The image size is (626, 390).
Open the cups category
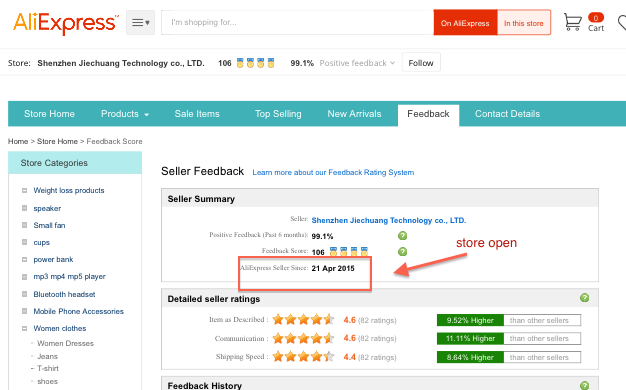click(x=42, y=242)
